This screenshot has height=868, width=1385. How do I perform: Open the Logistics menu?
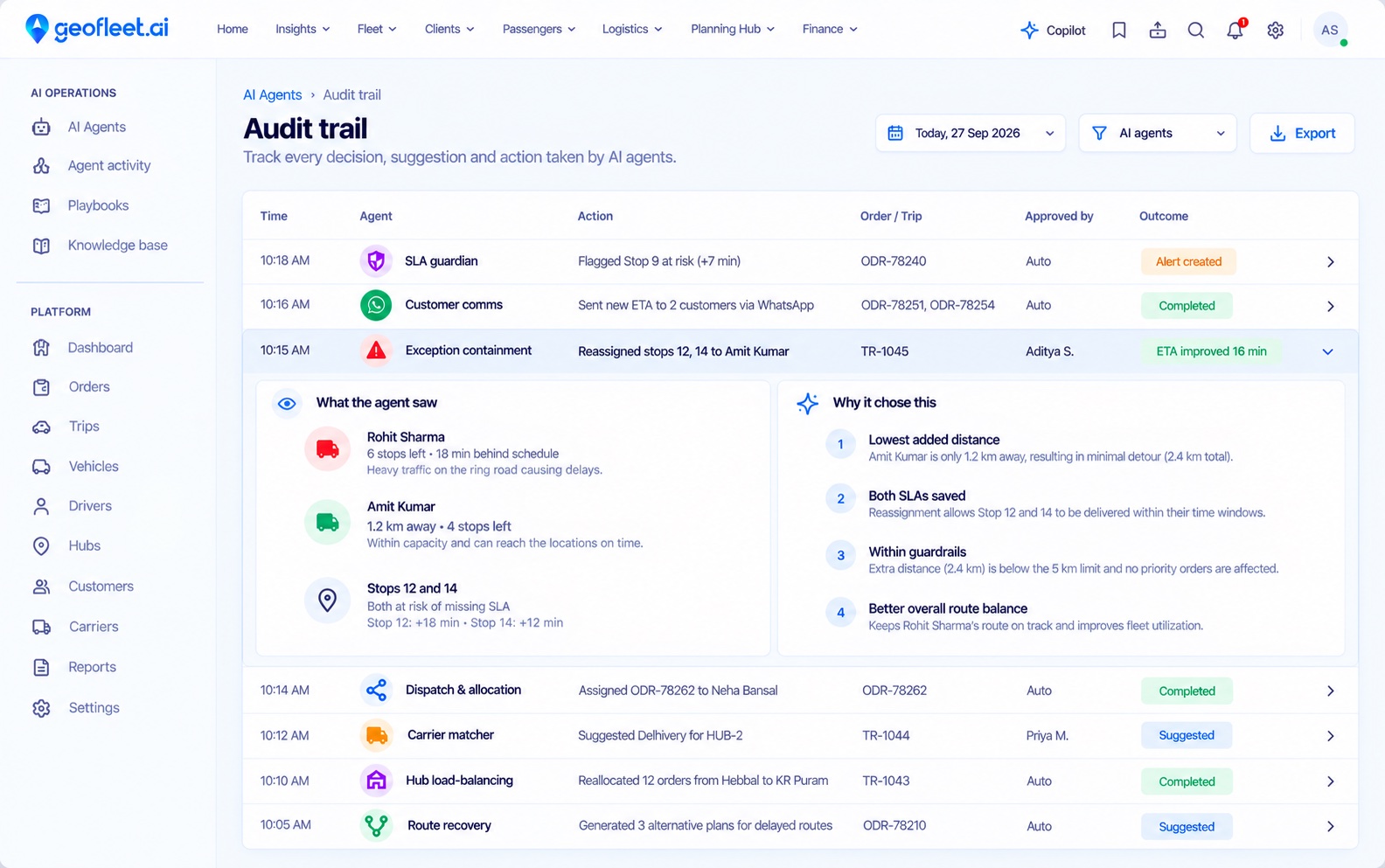click(x=632, y=29)
